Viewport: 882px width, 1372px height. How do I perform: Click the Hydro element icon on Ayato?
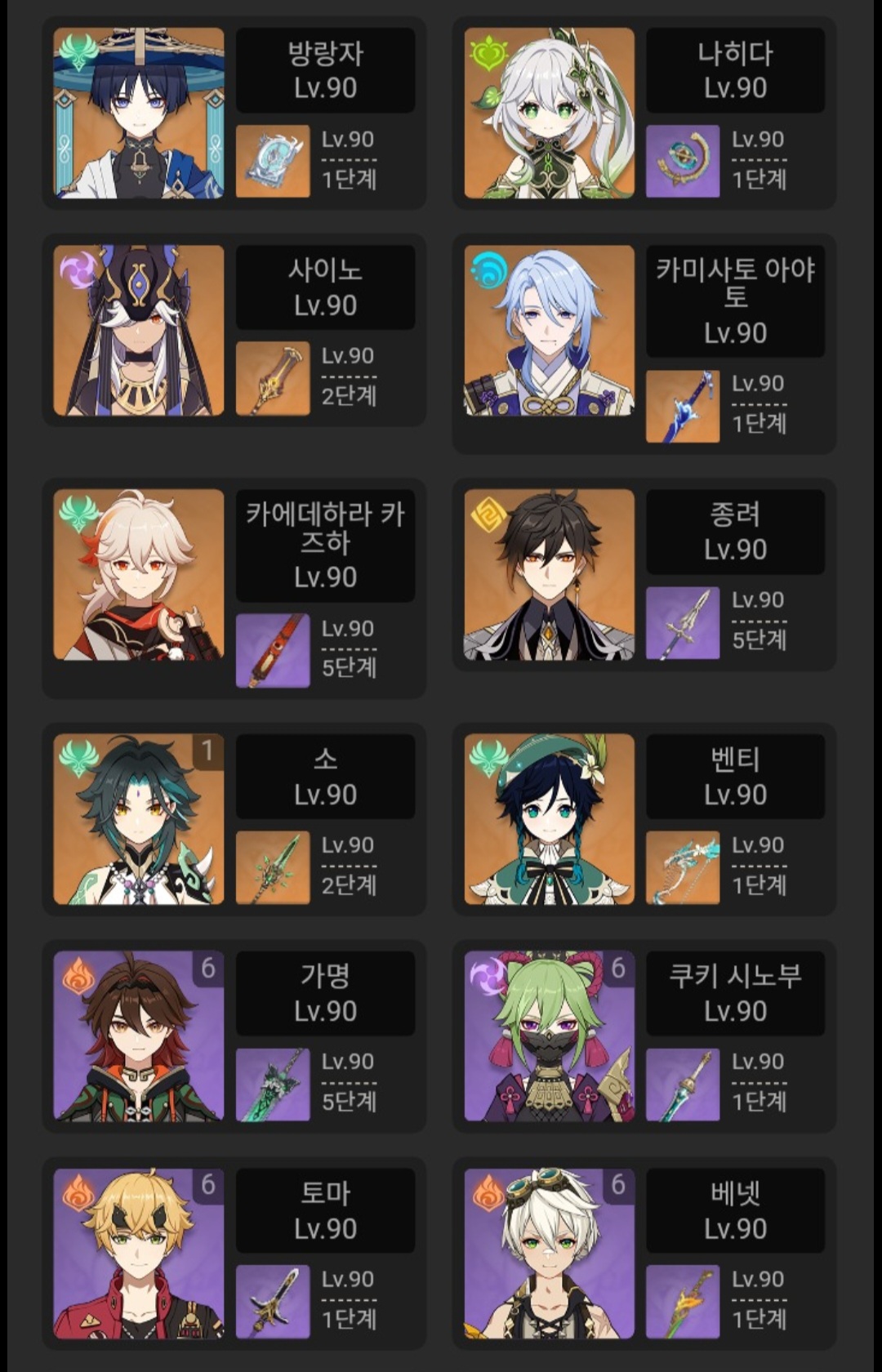pos(490,268)
